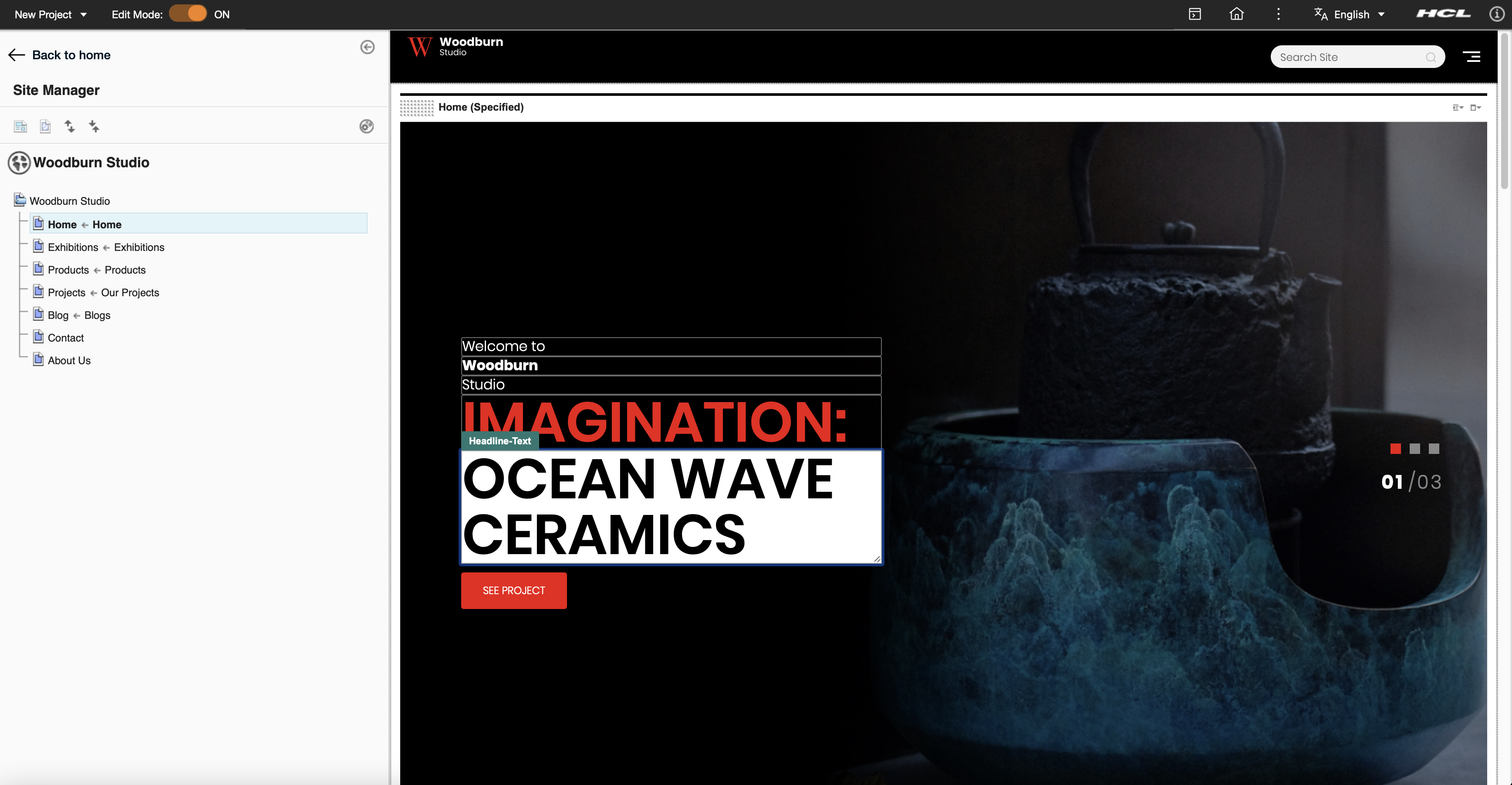Select the New Content icon in Site Manager toolbar
The width and height of the screenshot is (1512, 785).
coord(45,126)
